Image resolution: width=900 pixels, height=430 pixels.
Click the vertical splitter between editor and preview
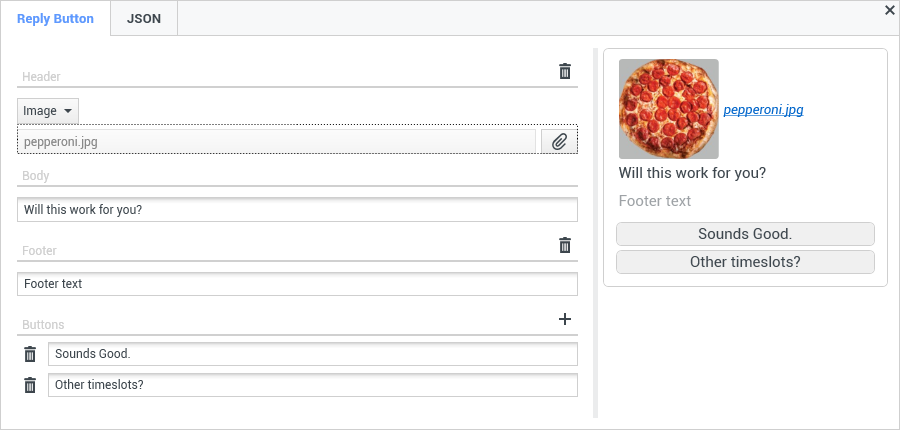point(596,230)
